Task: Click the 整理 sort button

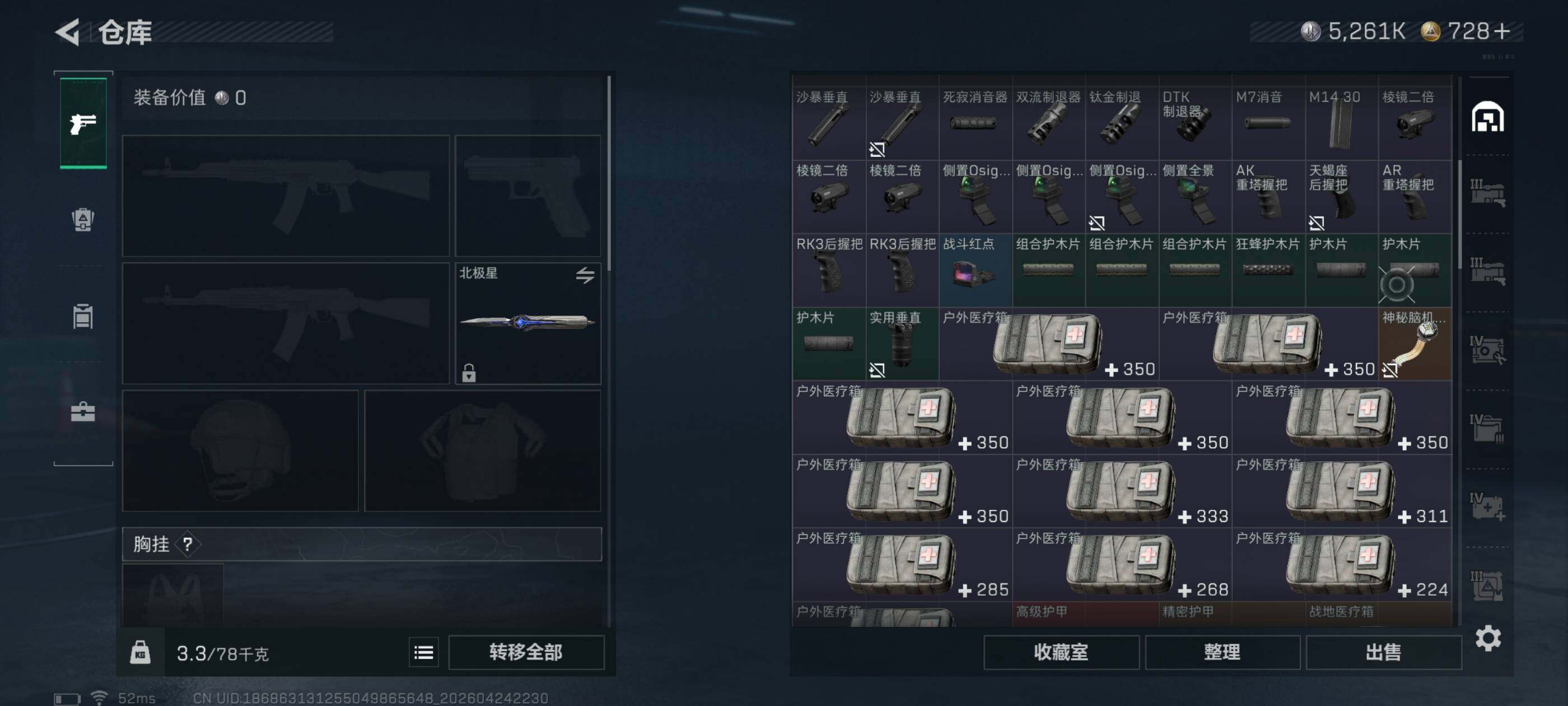Action: (1222, 652)
